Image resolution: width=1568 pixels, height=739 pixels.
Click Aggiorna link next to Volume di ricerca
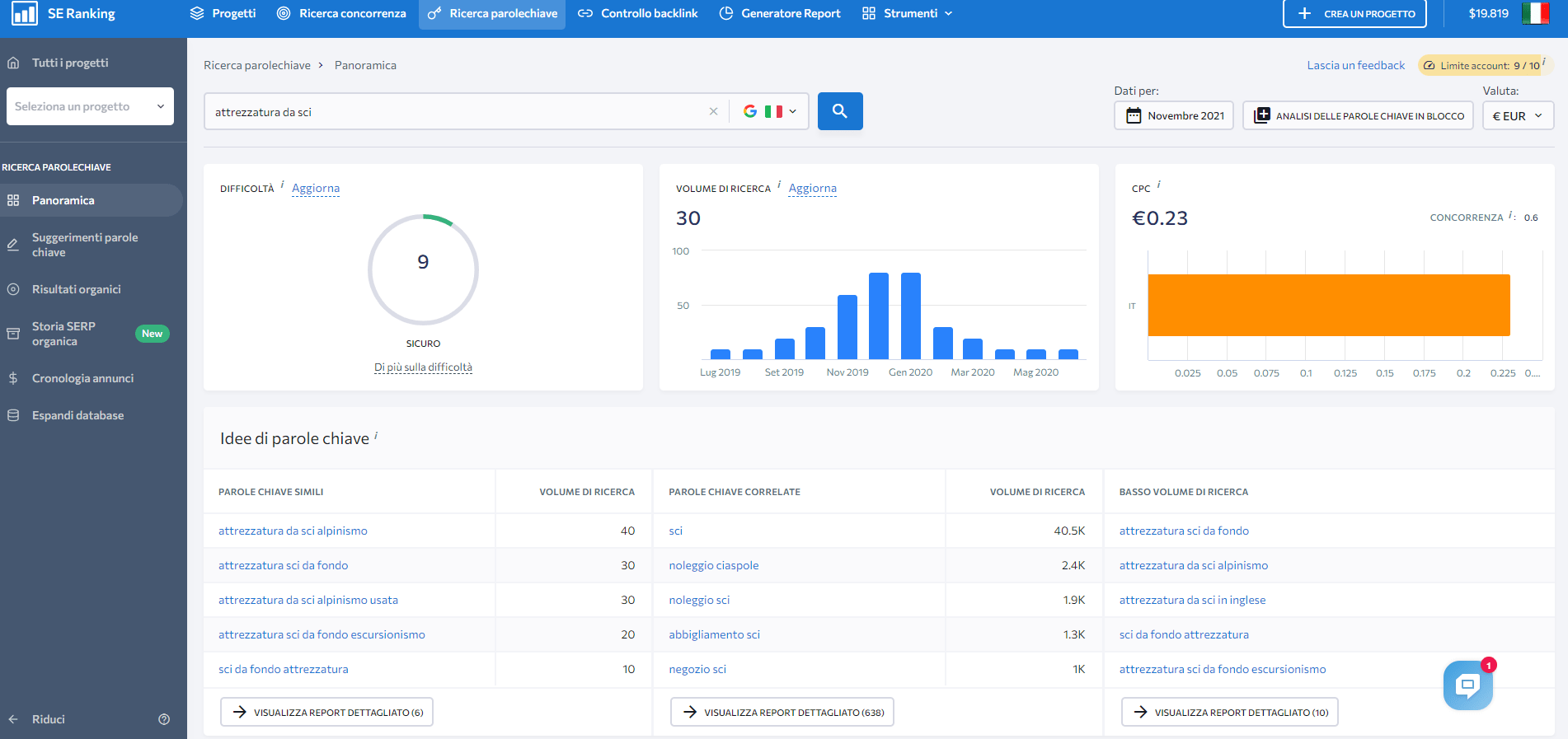click(x=813, y=188)
